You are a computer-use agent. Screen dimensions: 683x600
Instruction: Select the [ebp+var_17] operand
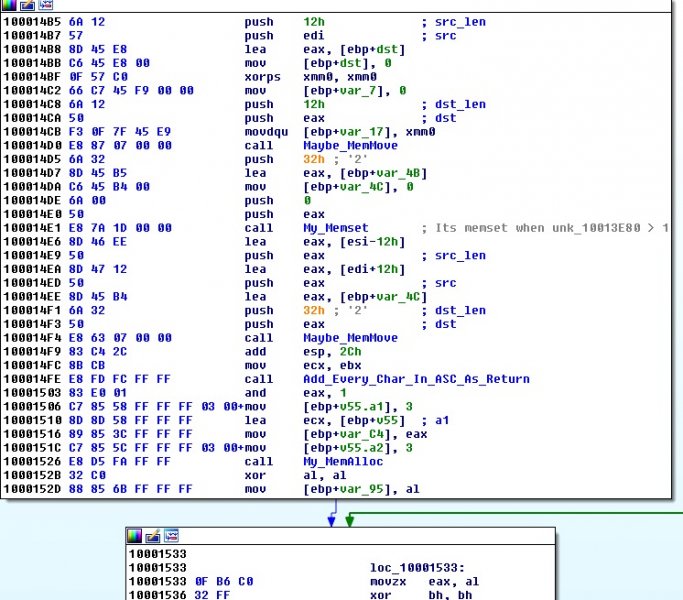(350, 132)
